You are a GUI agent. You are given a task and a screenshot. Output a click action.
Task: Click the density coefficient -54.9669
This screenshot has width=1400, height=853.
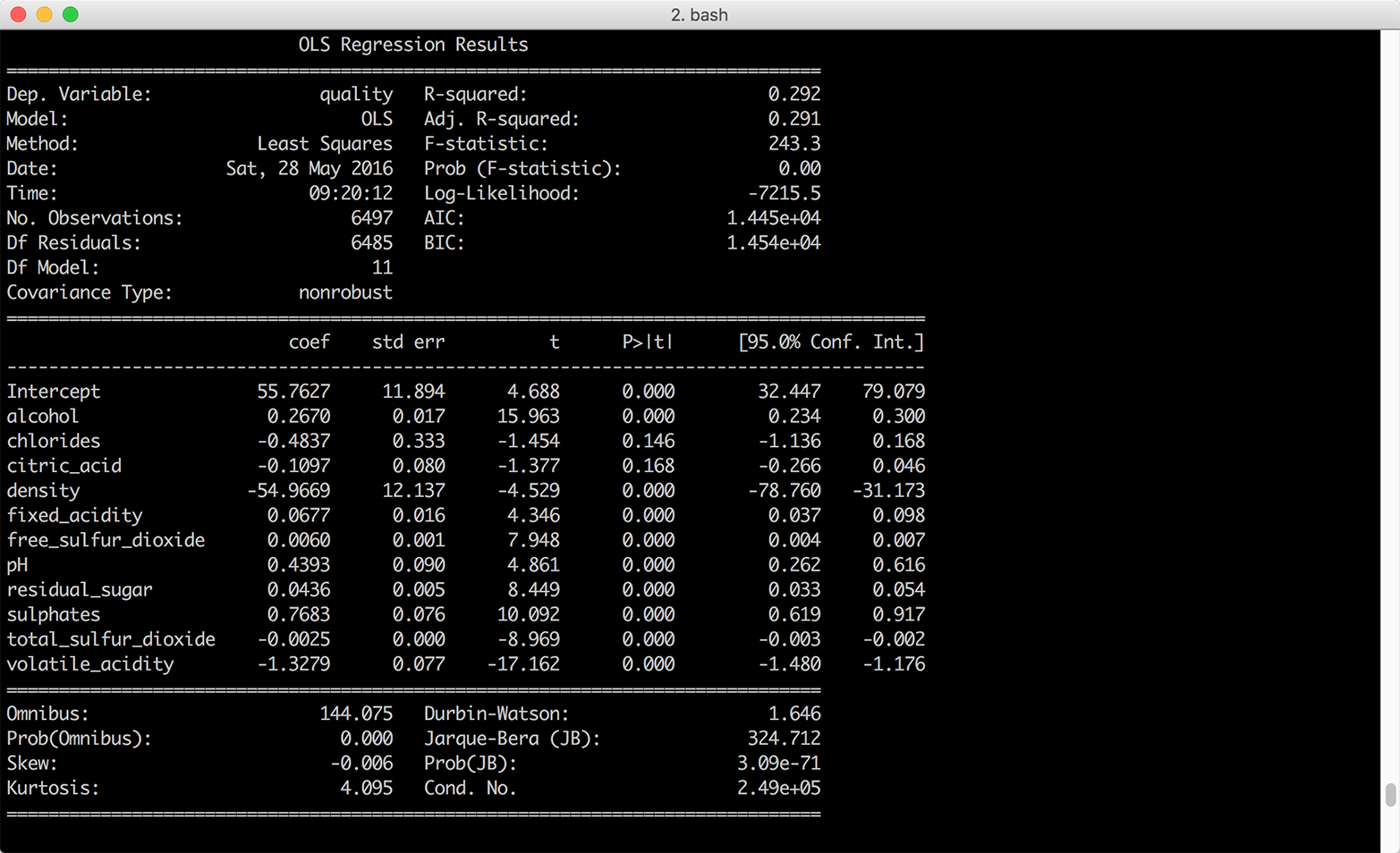pos(289,491)
